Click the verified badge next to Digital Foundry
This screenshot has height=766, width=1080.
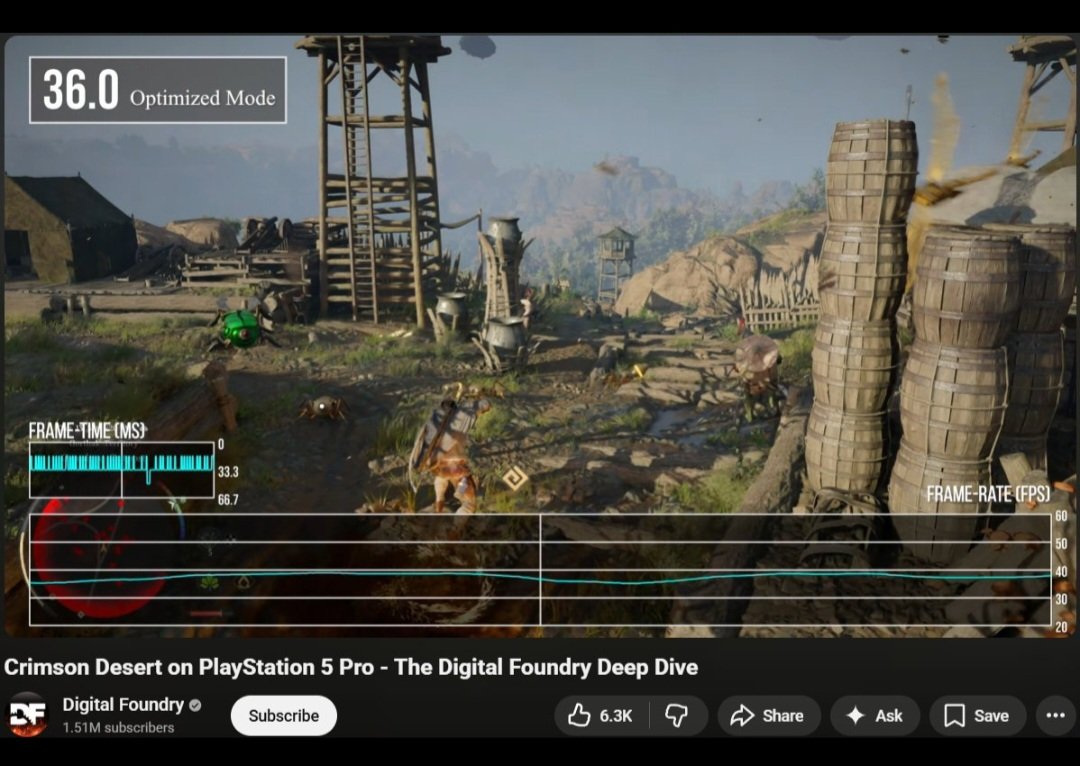[x=195, y=705]
